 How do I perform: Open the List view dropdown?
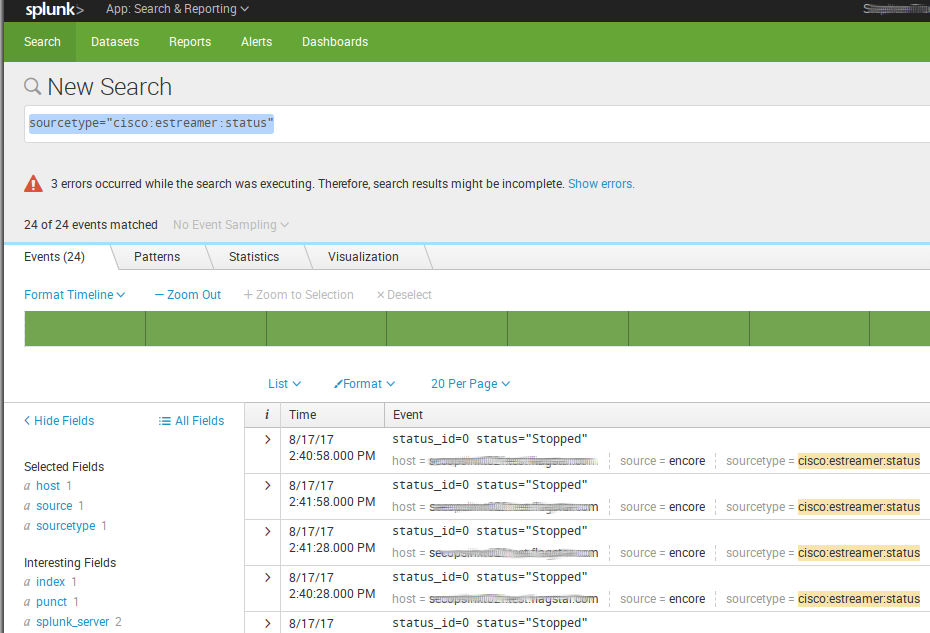(284, 384)
